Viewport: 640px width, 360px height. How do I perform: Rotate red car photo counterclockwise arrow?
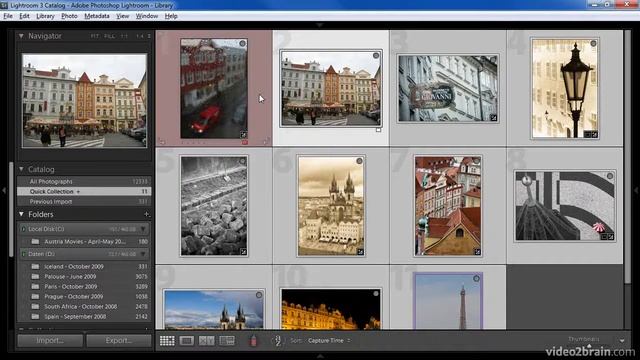[x=162, y=142]
